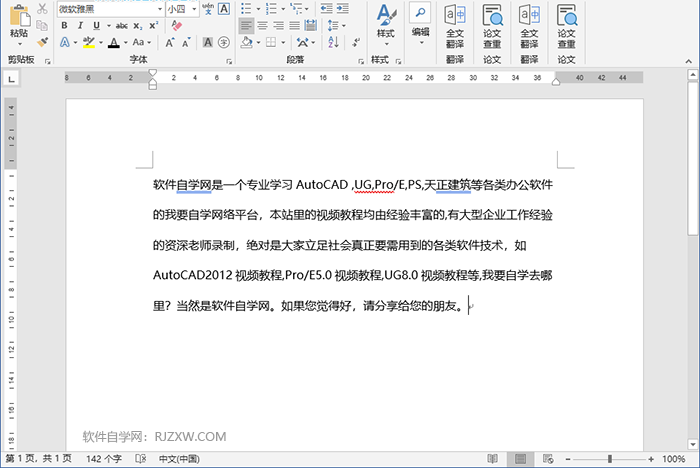Screen dimensions: 700x468
Task: Click the enclosed character (circled 字) icon
Action: [224, 42]
